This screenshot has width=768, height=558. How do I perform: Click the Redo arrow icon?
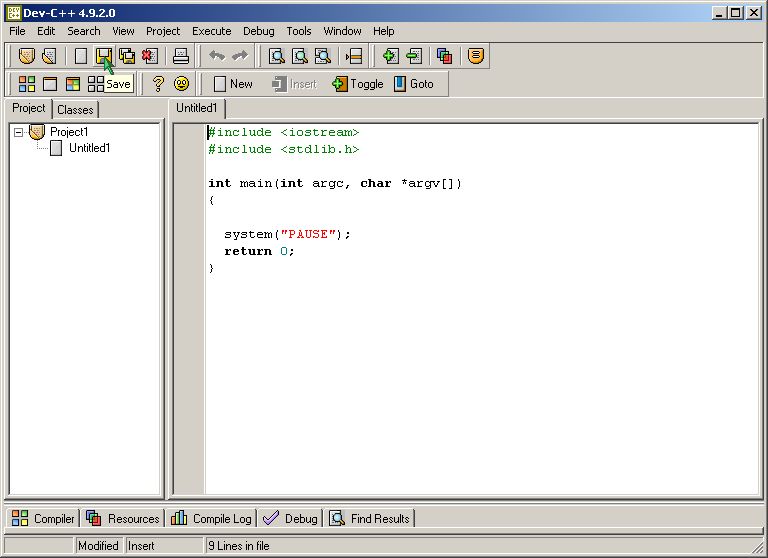(x=240, y=56)
